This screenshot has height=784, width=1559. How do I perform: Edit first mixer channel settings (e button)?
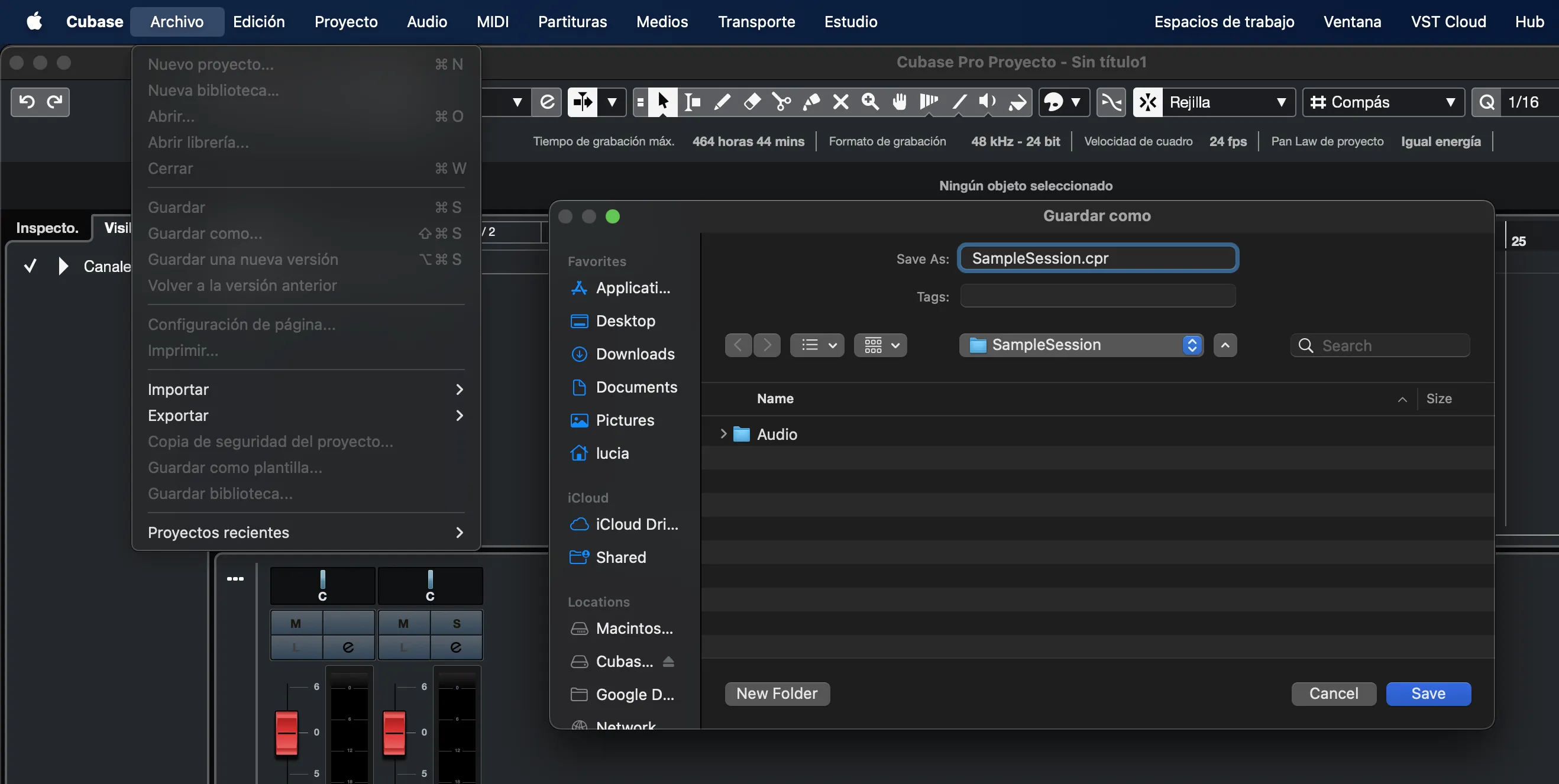[348, 647]
